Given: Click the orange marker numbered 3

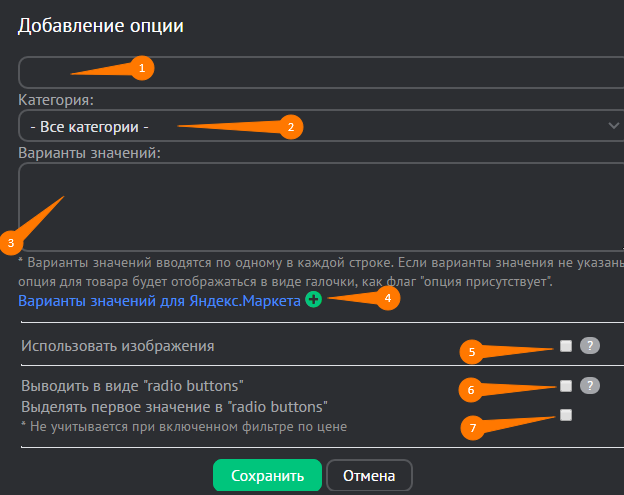Looking at the screenshot, I should tap(11, 242).
